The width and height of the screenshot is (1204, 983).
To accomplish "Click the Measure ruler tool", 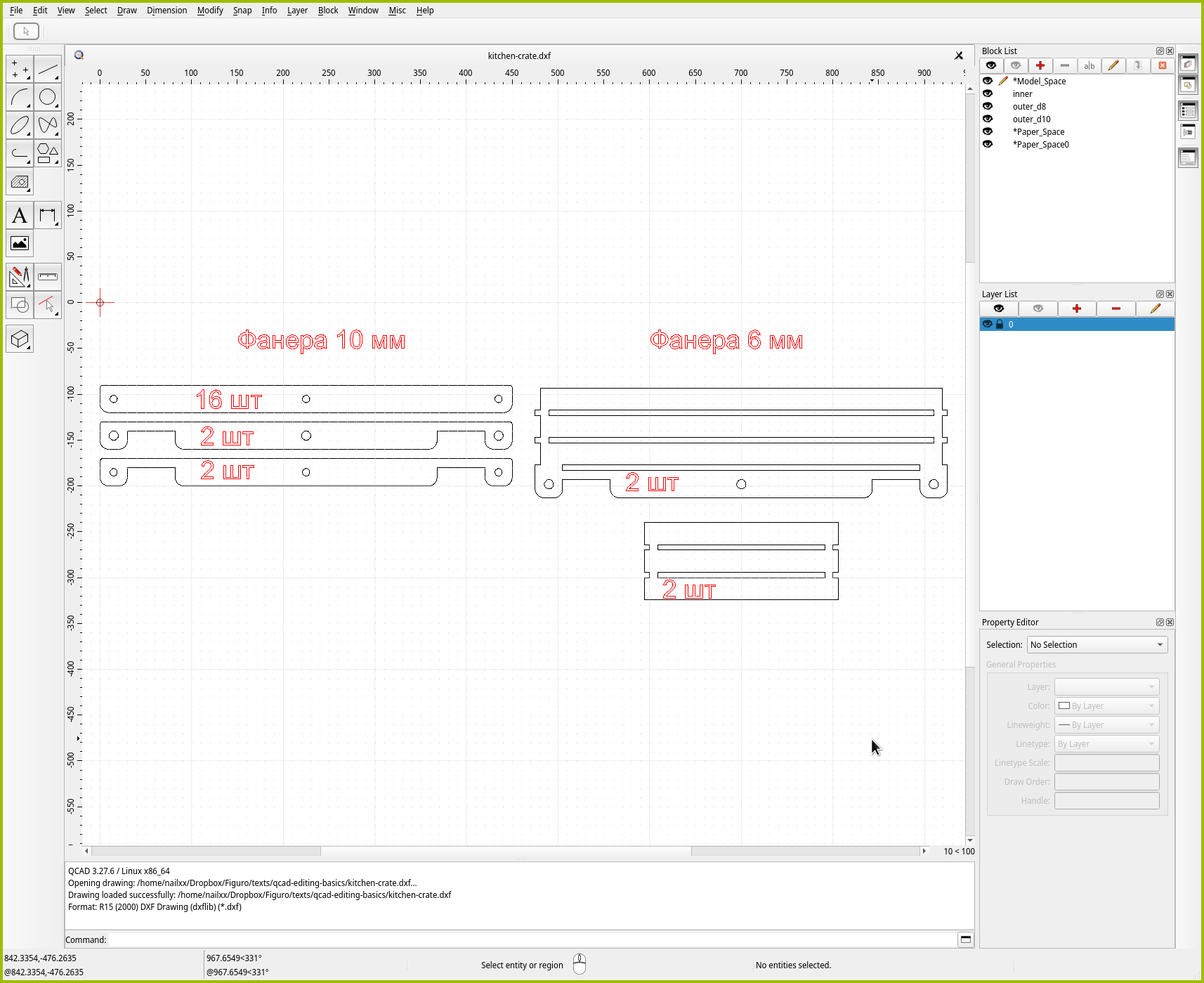I will coord(48,277).
